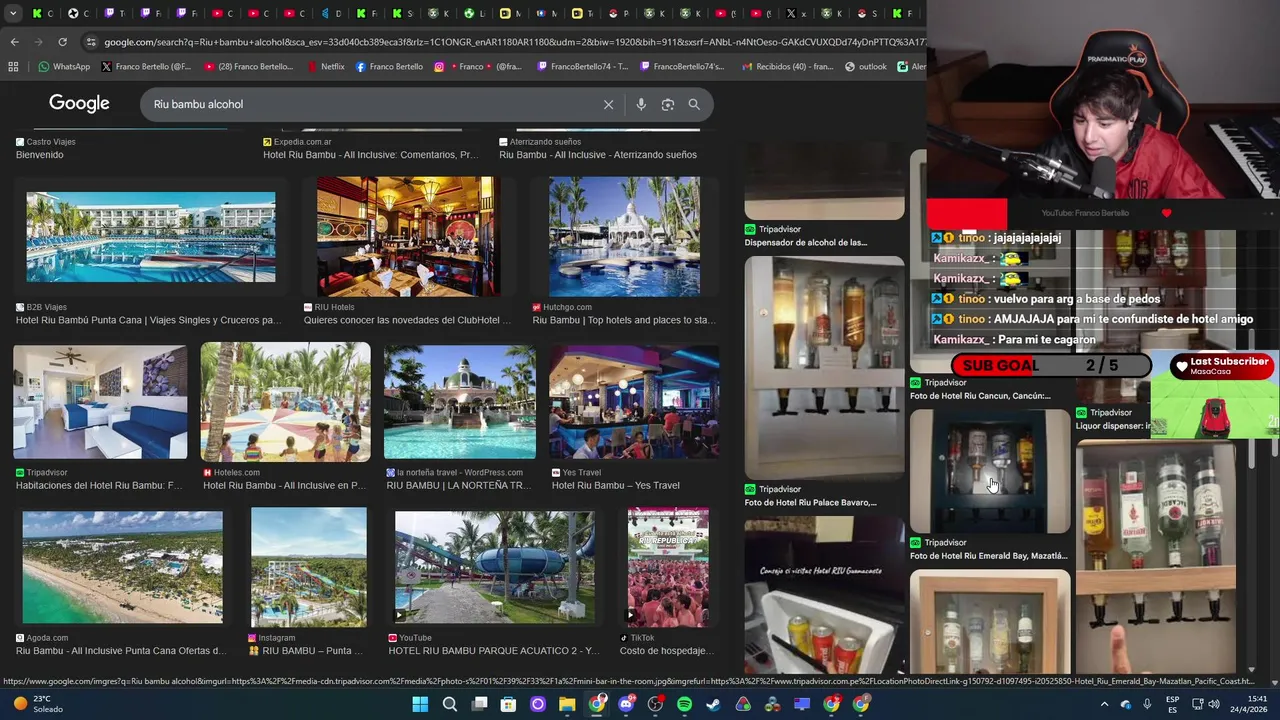Open Steam from taskbar

point(713,704)
